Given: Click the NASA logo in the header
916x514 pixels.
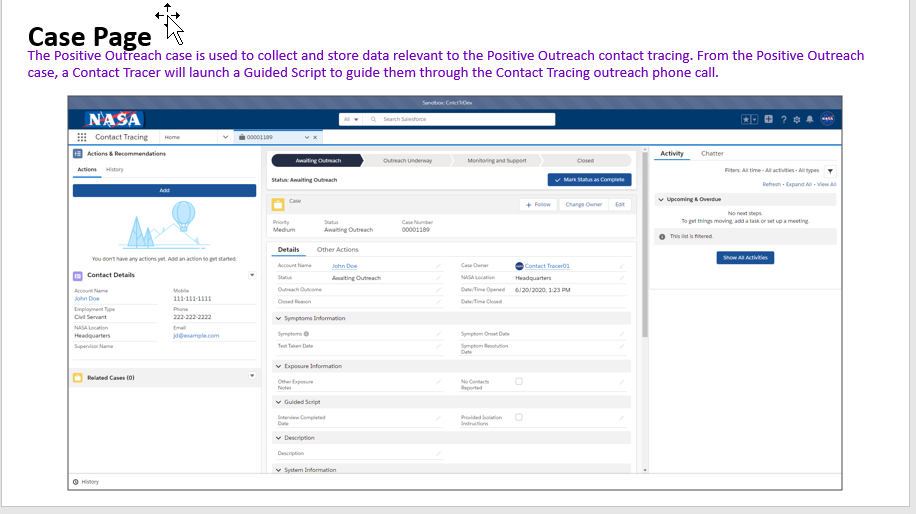Looking at the screenshot, I should [x=114, y=119].
